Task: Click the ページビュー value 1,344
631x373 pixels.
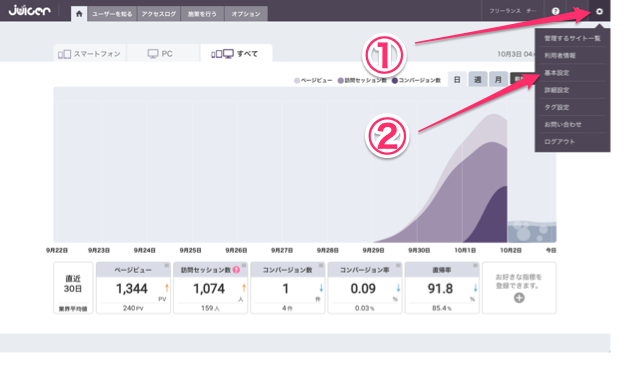Action: click(x=132, y=289)
